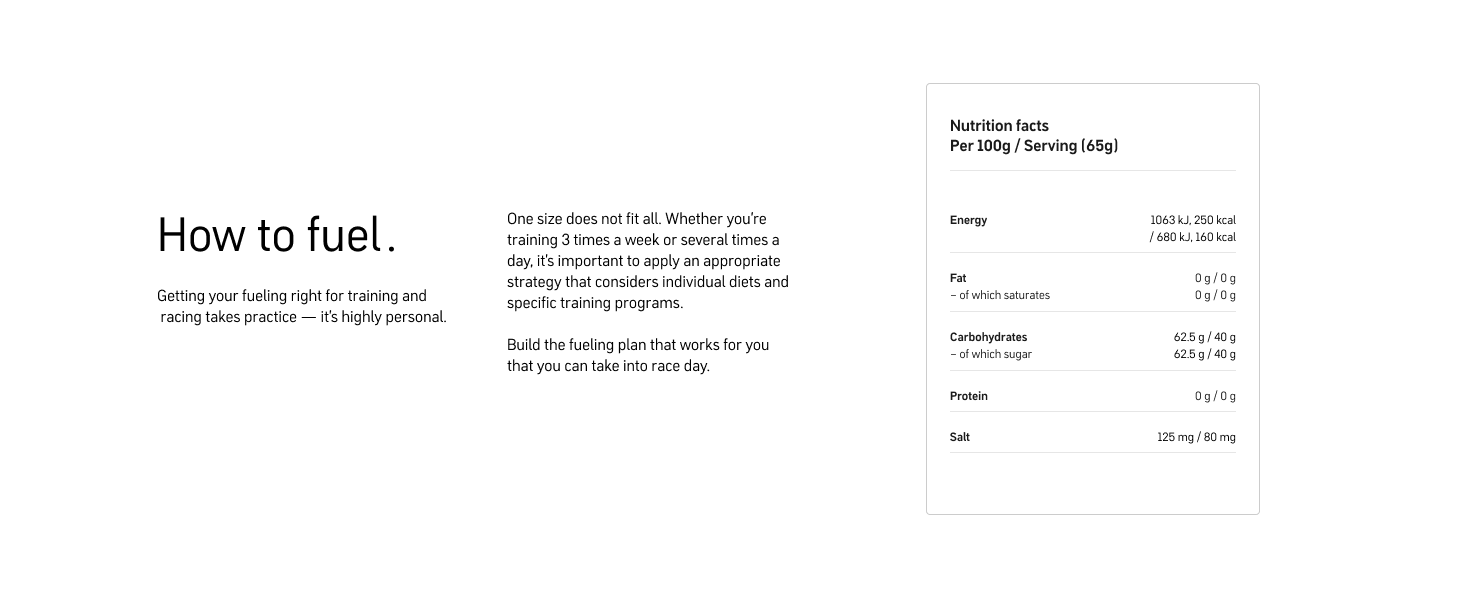The height and width of the screenshot is (600, 1464).
Task: Click the "of which saturates" label
Action: coord(1000,295)
